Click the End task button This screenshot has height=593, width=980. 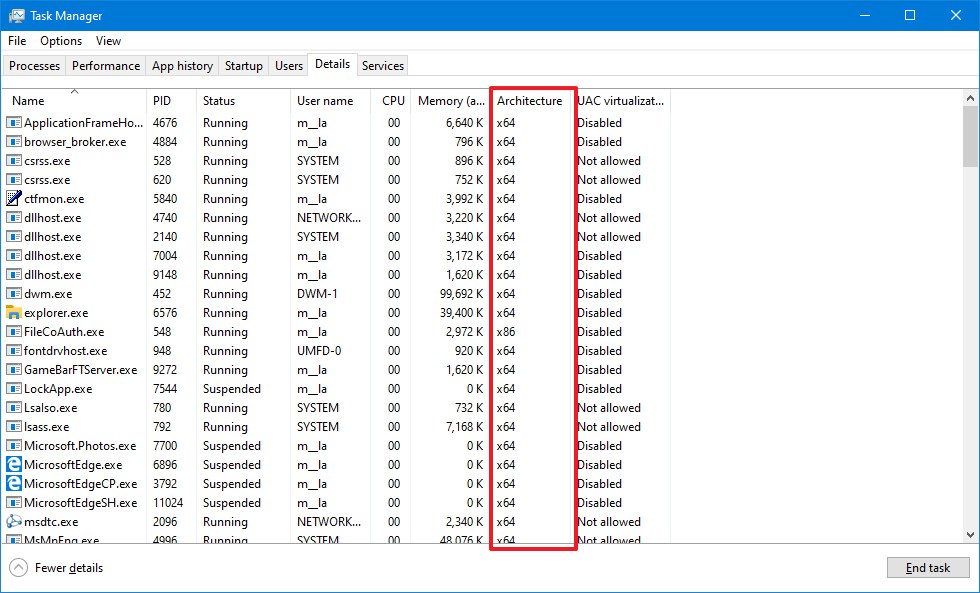tap(928, 568)
